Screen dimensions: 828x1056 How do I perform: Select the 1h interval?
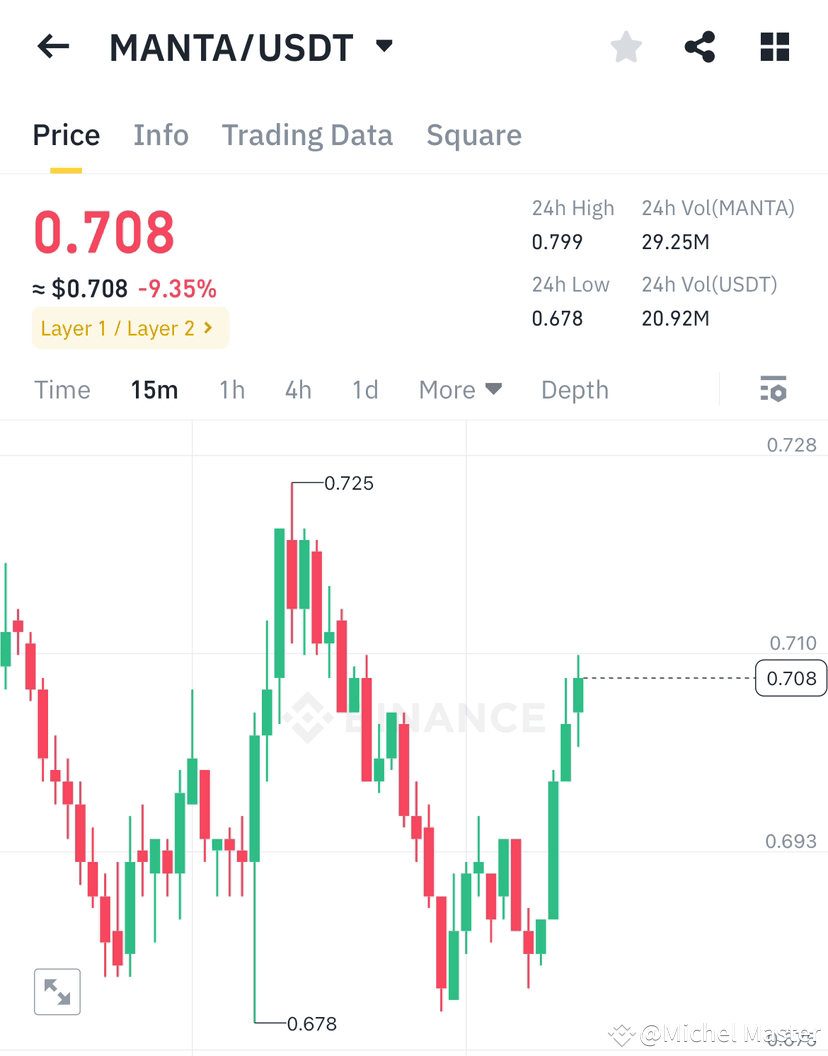click(x=232, y=390)
